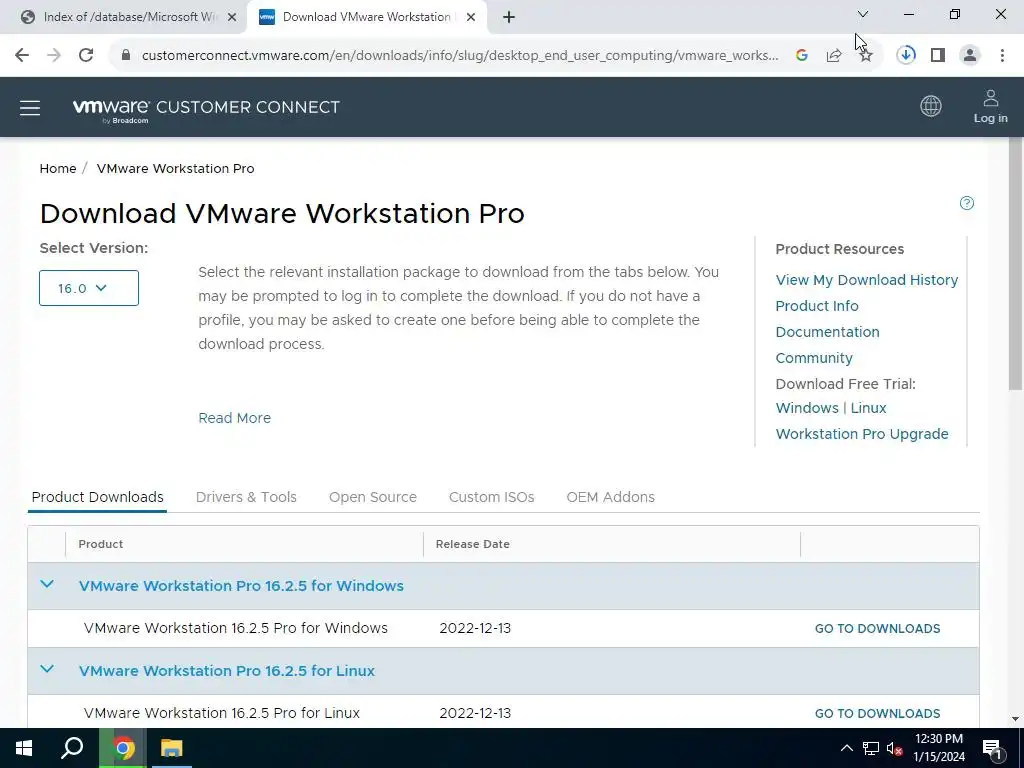This screenshot has width=1024, height=768.
Task: Click the muted volume tray icon
Action: (894, 748)
